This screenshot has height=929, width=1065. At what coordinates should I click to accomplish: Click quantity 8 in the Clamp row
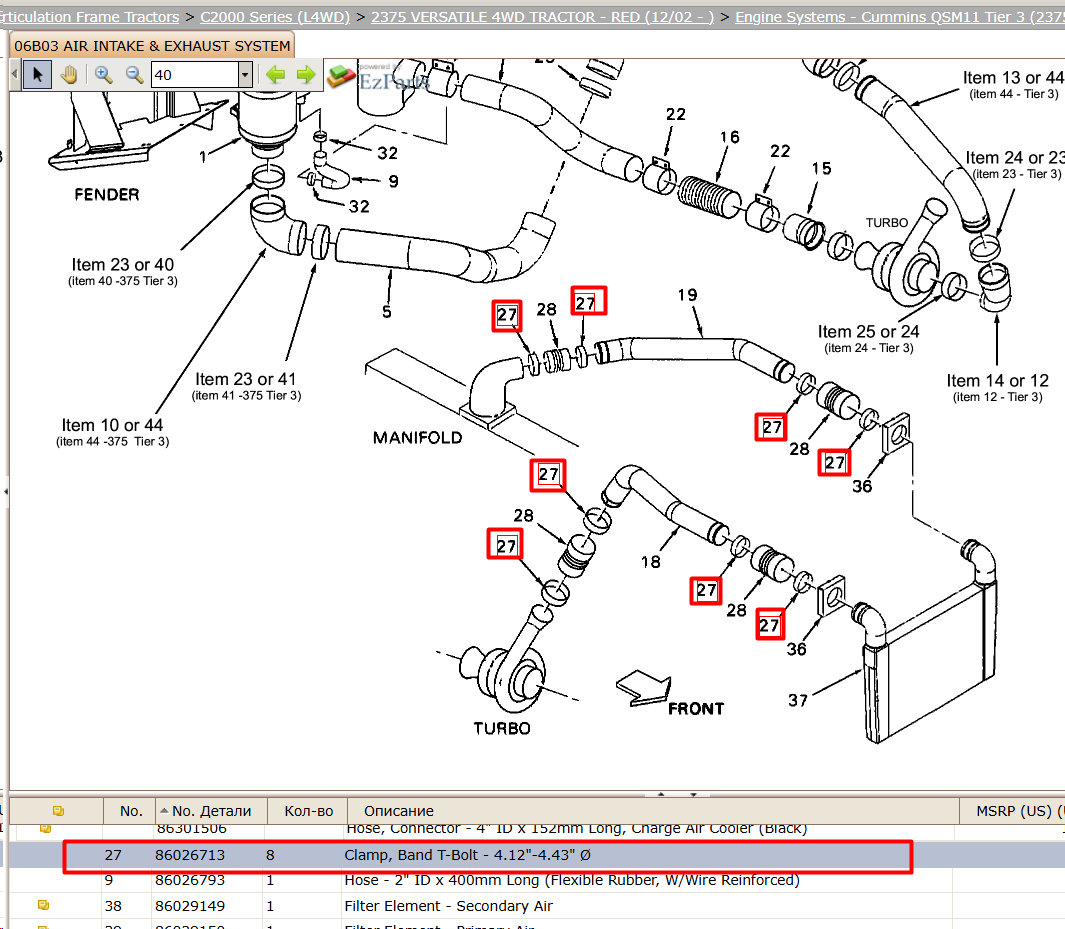[x=270, y=855]
